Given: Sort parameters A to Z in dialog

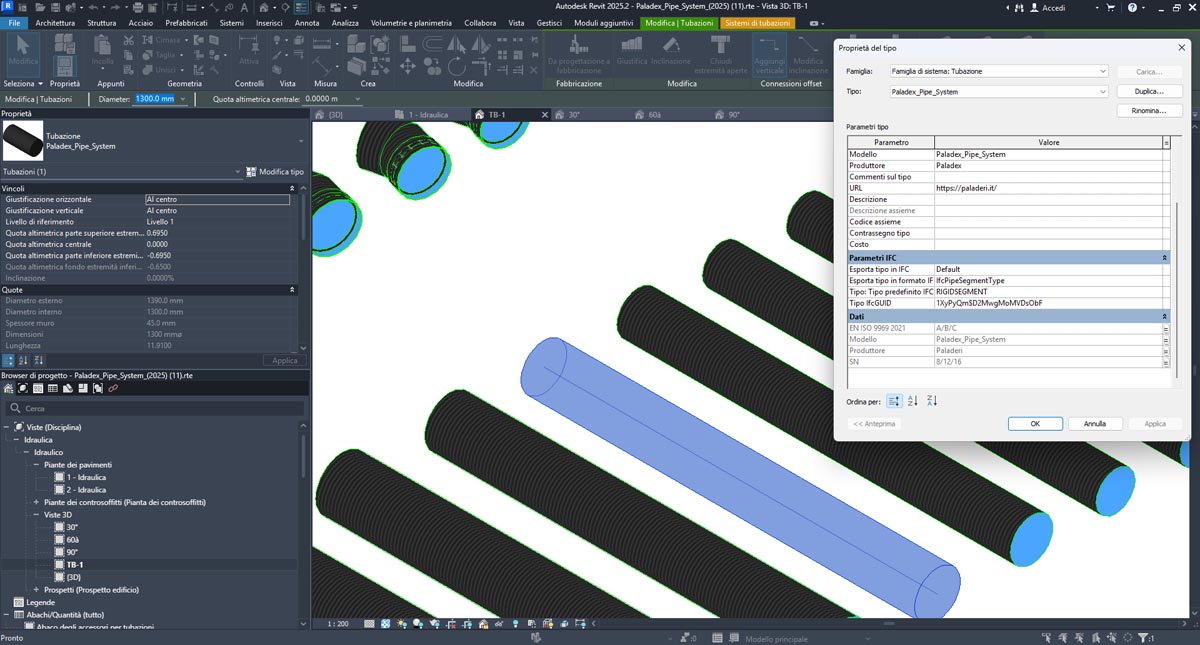Looking at the screenshot, I should pos(912,401).
